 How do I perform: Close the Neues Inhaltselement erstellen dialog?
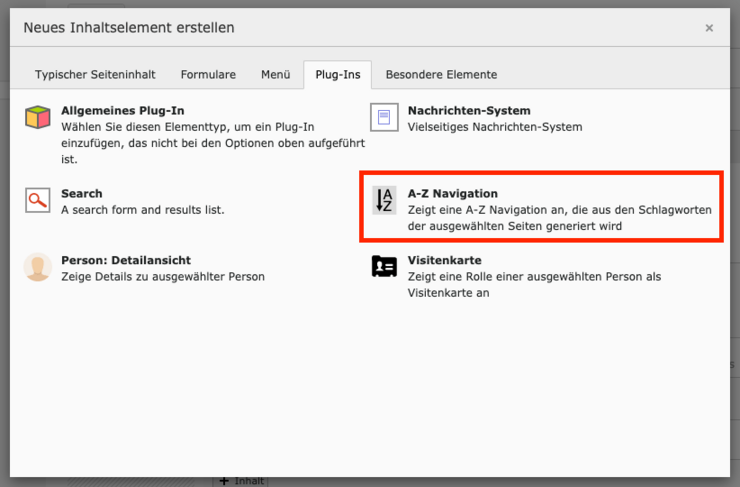pos(709,28)
